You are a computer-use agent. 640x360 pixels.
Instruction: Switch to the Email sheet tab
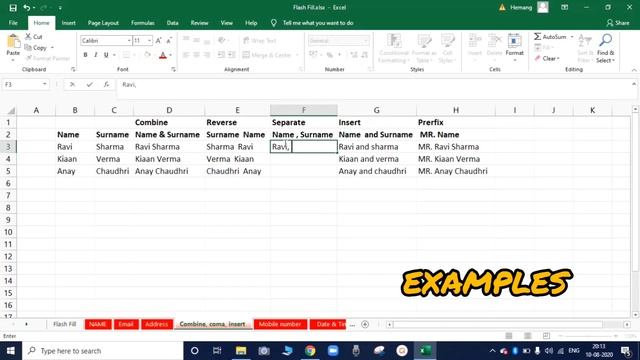point(126,324)
